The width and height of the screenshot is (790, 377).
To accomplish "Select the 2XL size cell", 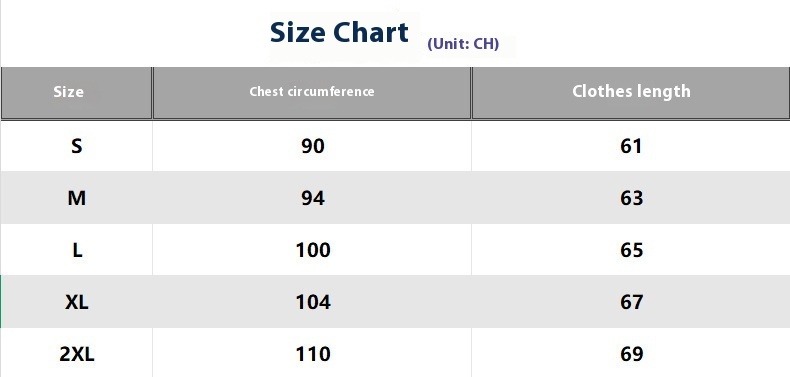I will tap(77, 354).
